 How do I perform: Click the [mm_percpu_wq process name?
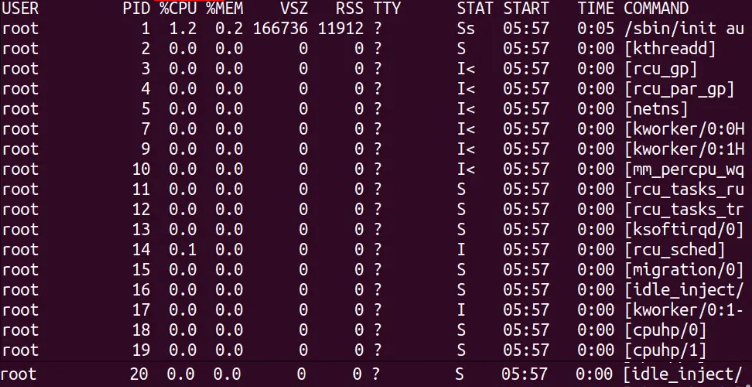click(x=684, y=170)
